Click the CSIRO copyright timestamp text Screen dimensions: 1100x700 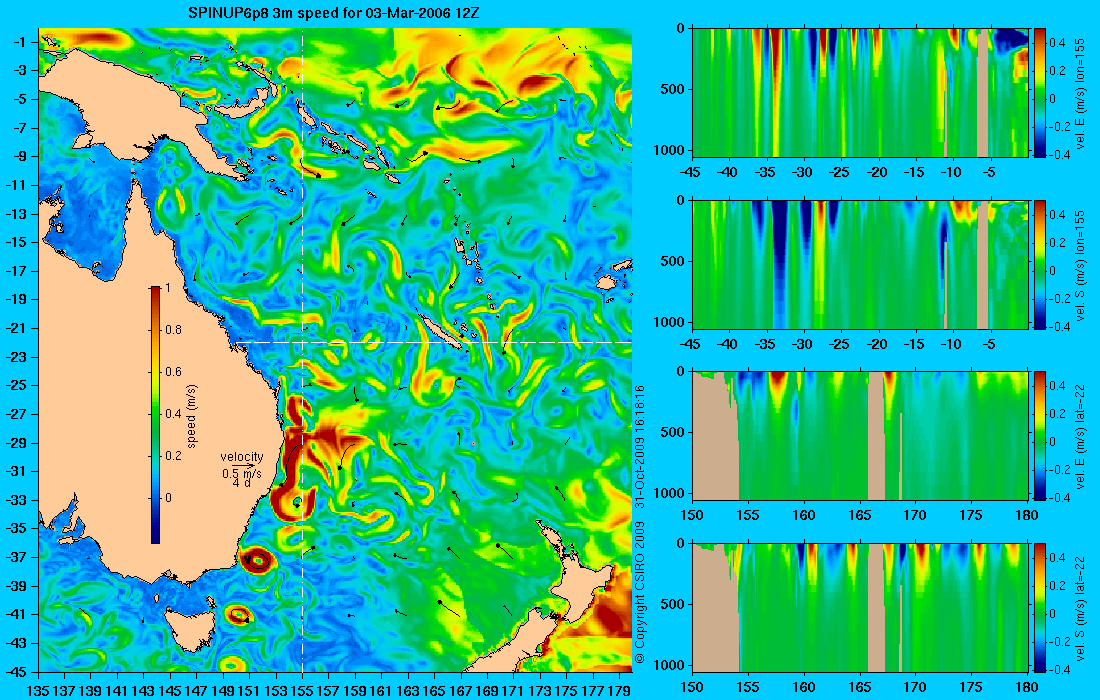click(639, 526)
